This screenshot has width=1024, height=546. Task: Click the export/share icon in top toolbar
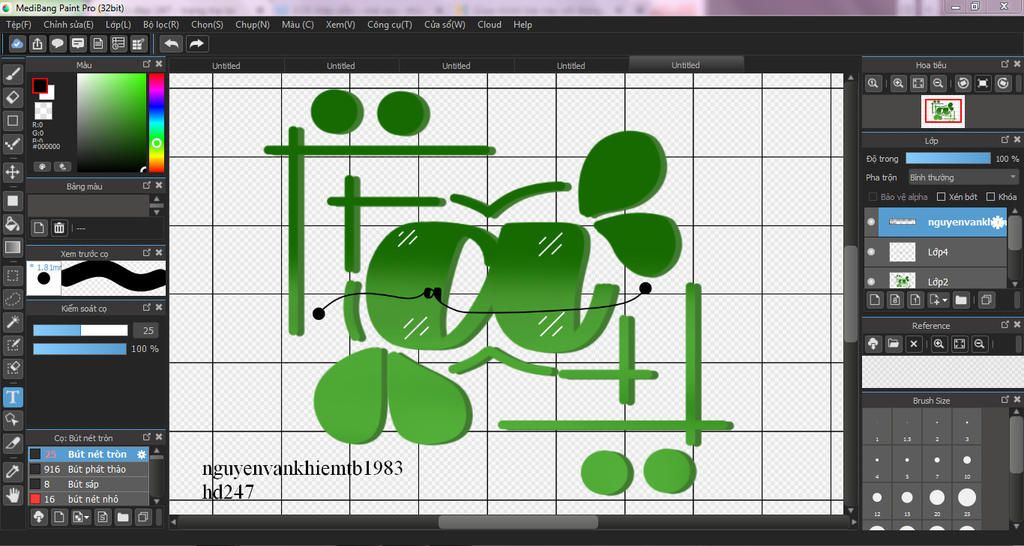tap(37, 44)
